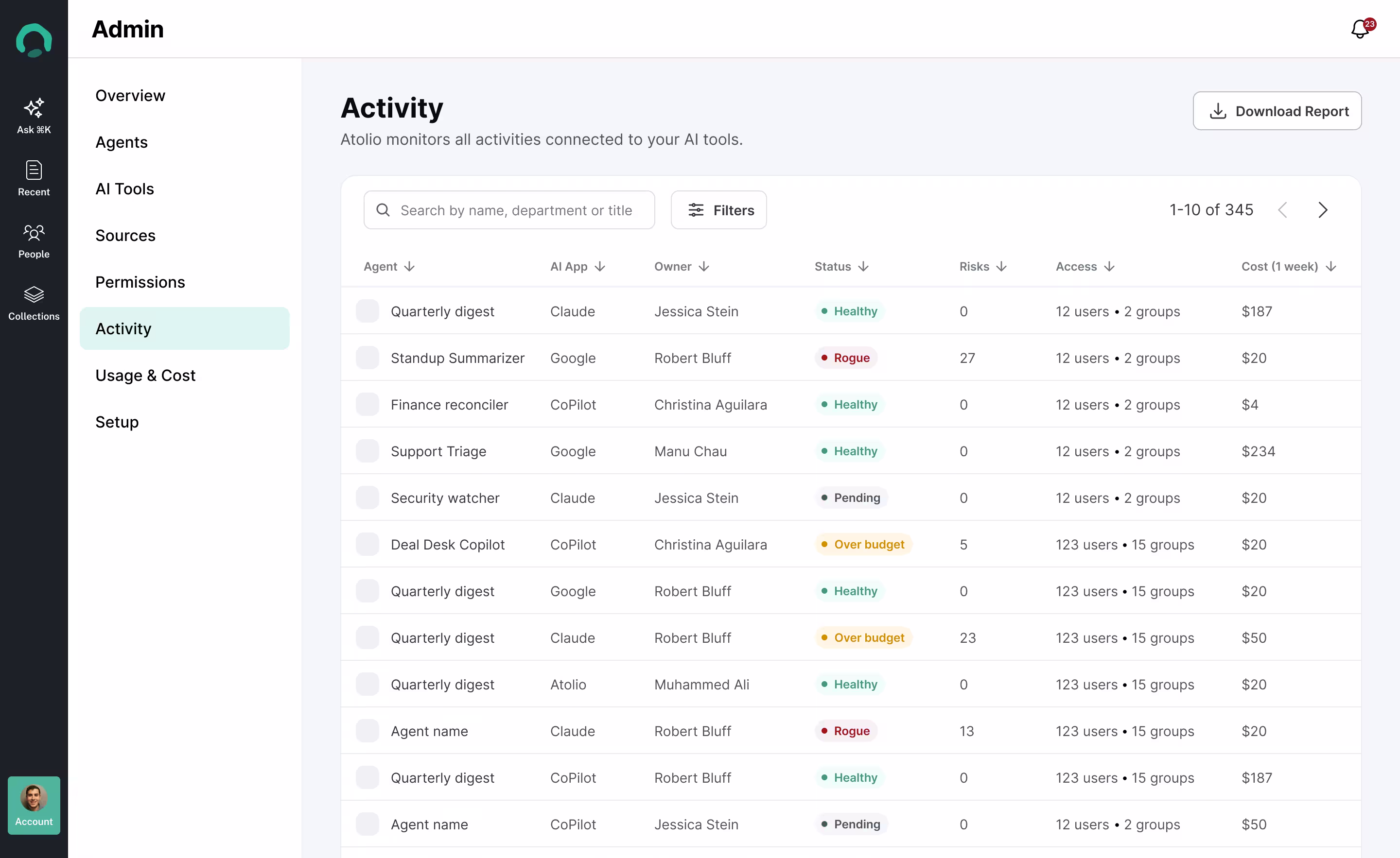Go to next page chevron
1400x858 pixels.
click(1323, 210)
